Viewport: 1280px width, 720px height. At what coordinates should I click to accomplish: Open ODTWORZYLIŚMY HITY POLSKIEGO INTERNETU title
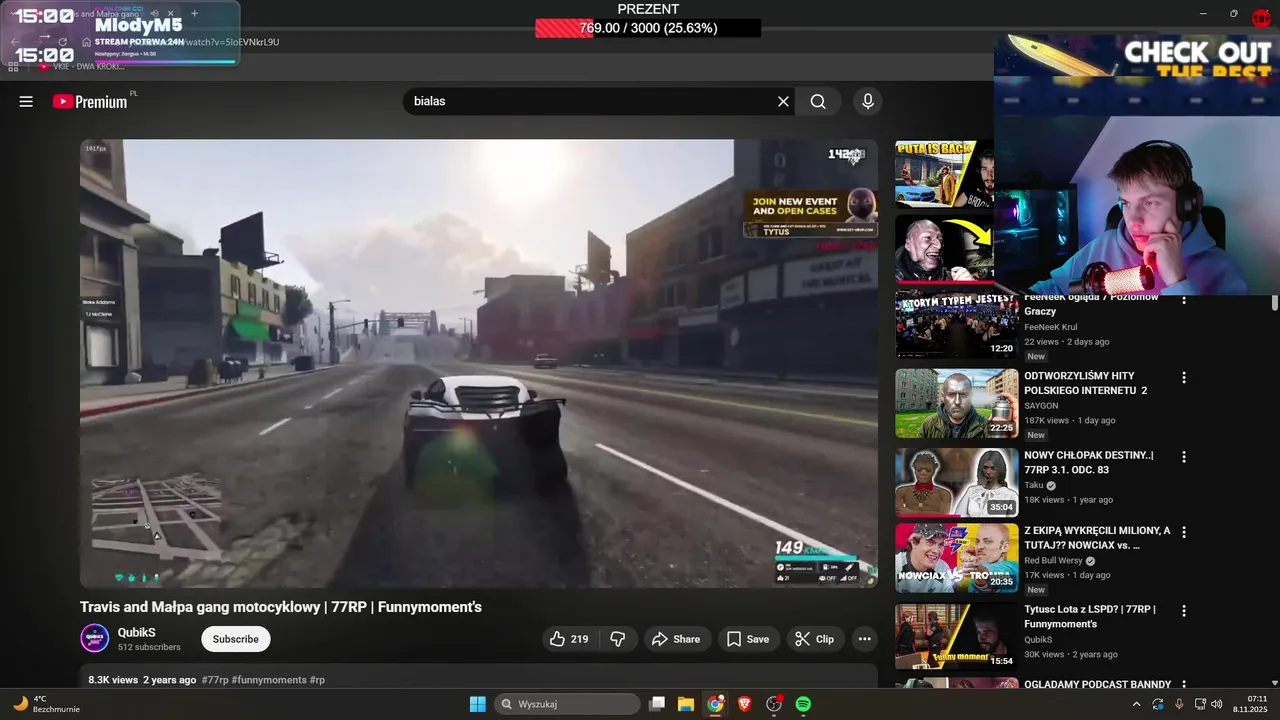[1086, 383]
